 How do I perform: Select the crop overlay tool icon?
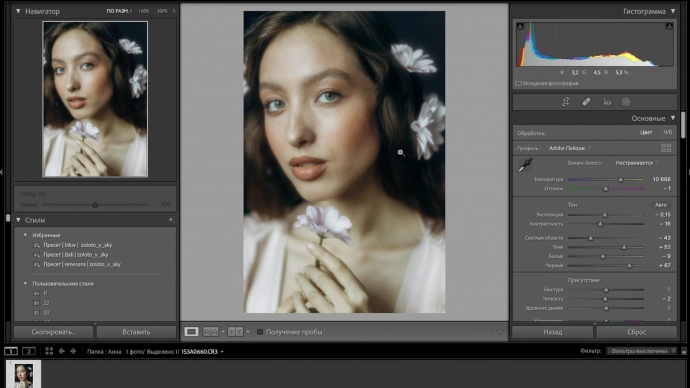[x=565, y=102]
